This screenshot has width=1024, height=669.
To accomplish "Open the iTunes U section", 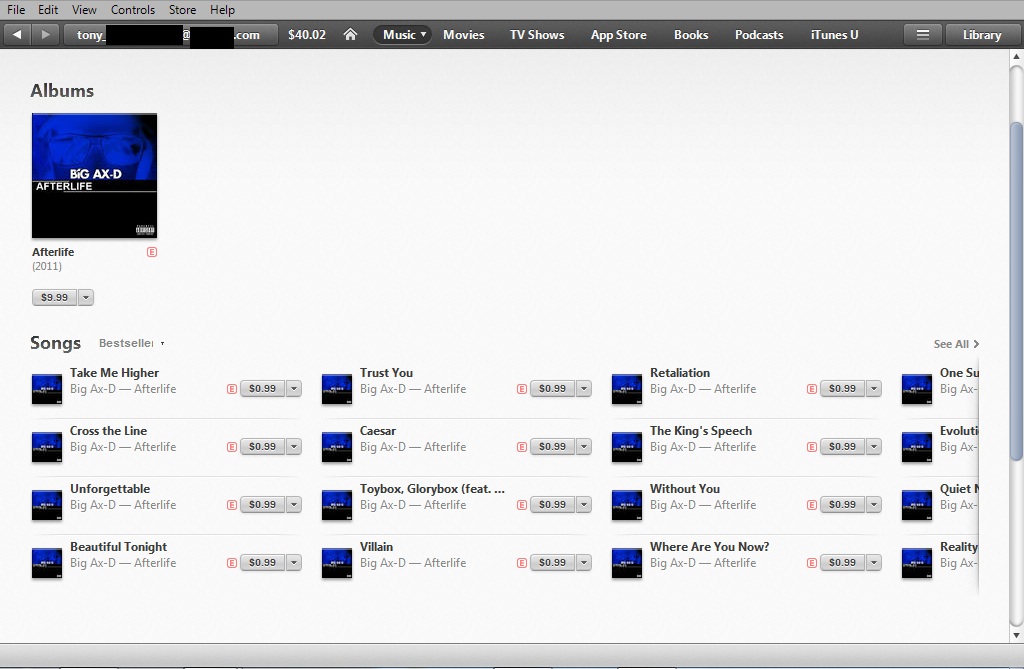I will (x=835, y=35).
